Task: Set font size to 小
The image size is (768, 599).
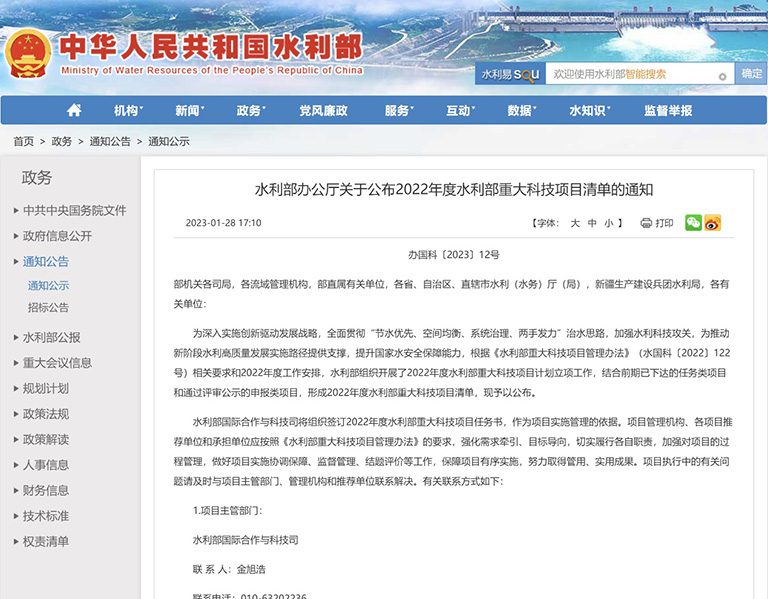Action: pyautogui.click(x=609, y=223)
